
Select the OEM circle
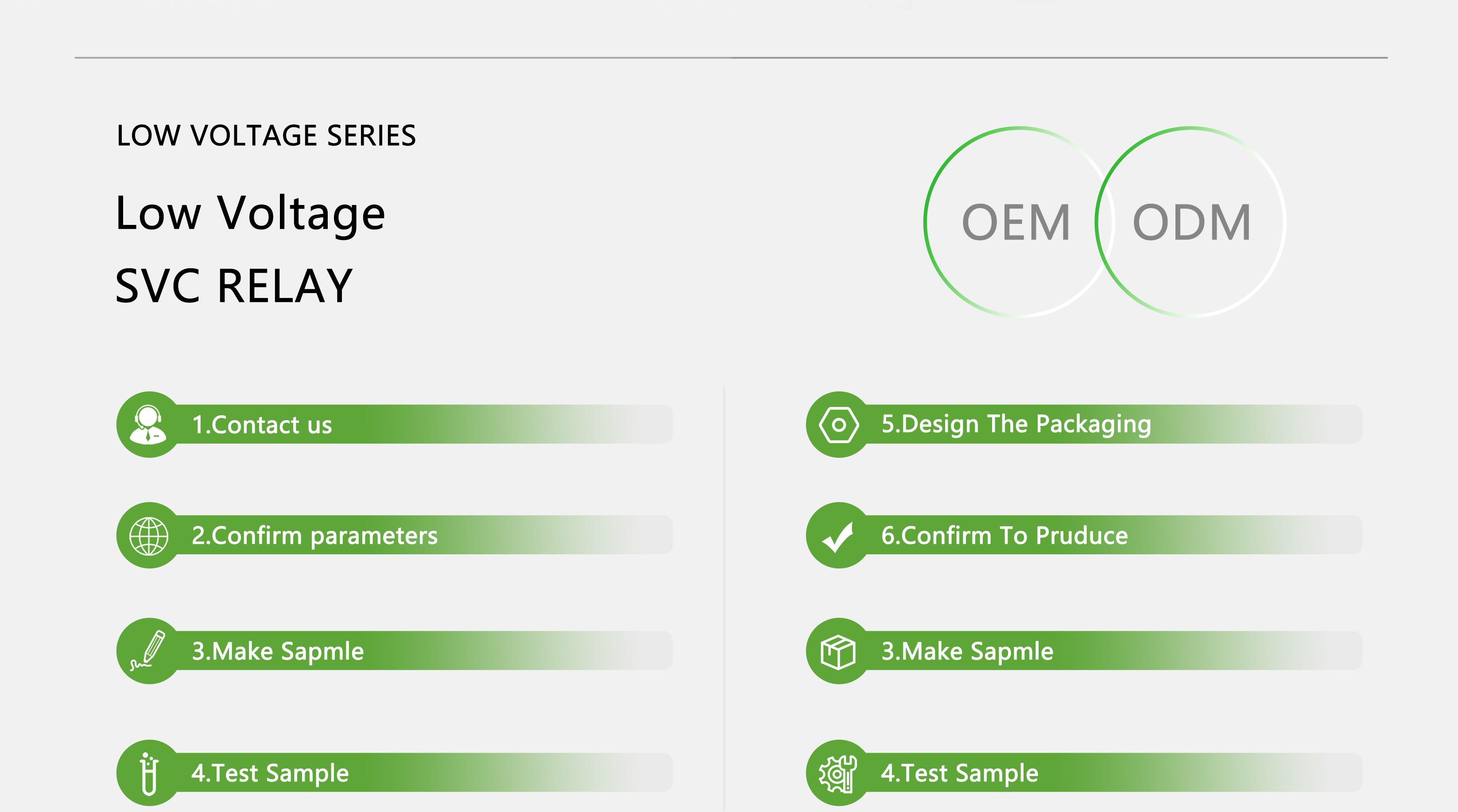[1018, 222]
